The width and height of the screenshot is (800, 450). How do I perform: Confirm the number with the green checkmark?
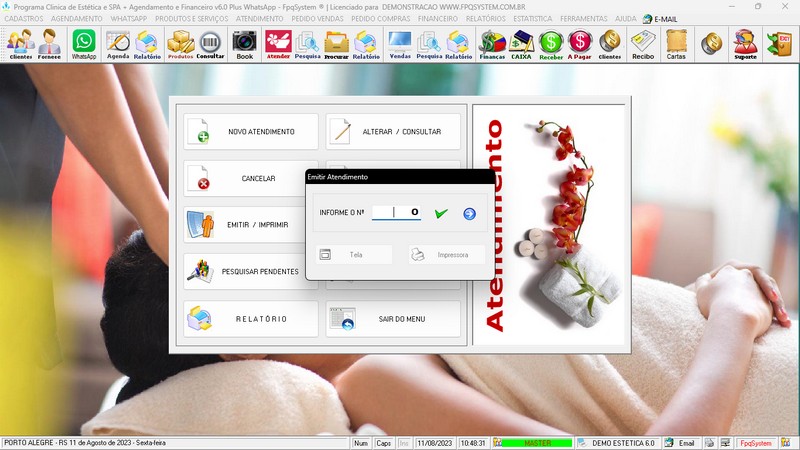441,213
